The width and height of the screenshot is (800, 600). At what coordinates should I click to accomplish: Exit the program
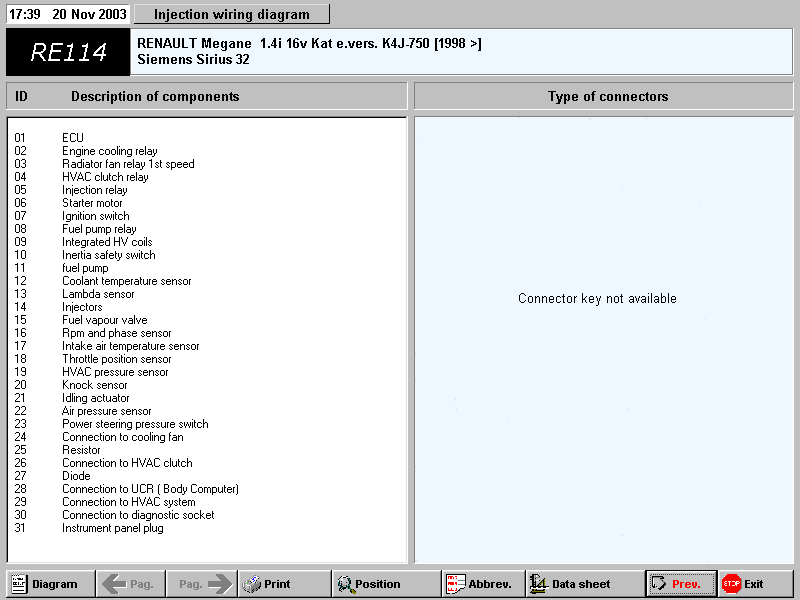[x=756, y=584]
